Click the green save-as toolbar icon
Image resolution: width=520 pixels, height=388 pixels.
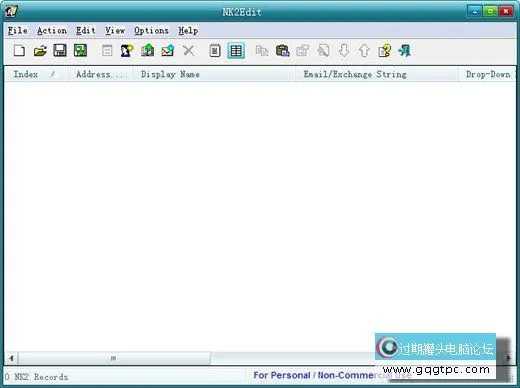click(x=80, y=51)
